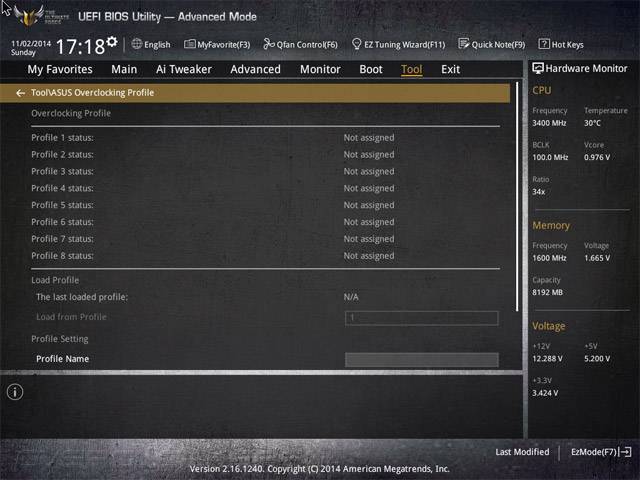Click memory frequency 1600 MHz value
Screen dimensions: 640x480
(x=549, y=258)
